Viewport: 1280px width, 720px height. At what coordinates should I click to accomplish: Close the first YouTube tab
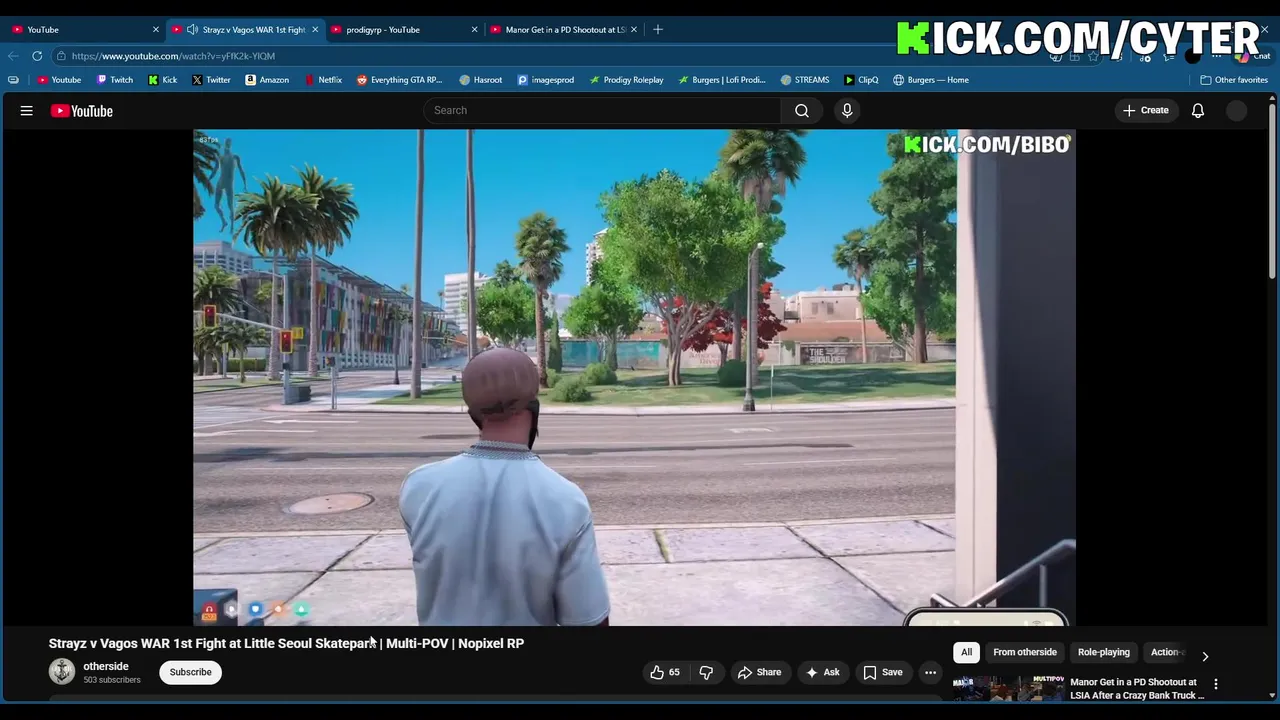(x=155, y=29)
